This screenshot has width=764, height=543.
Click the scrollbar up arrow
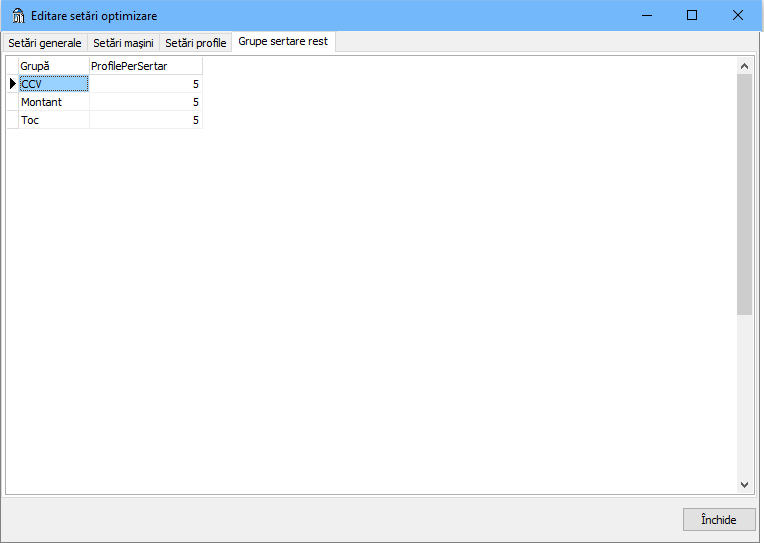pyautogui.click(x=744, y=66)
